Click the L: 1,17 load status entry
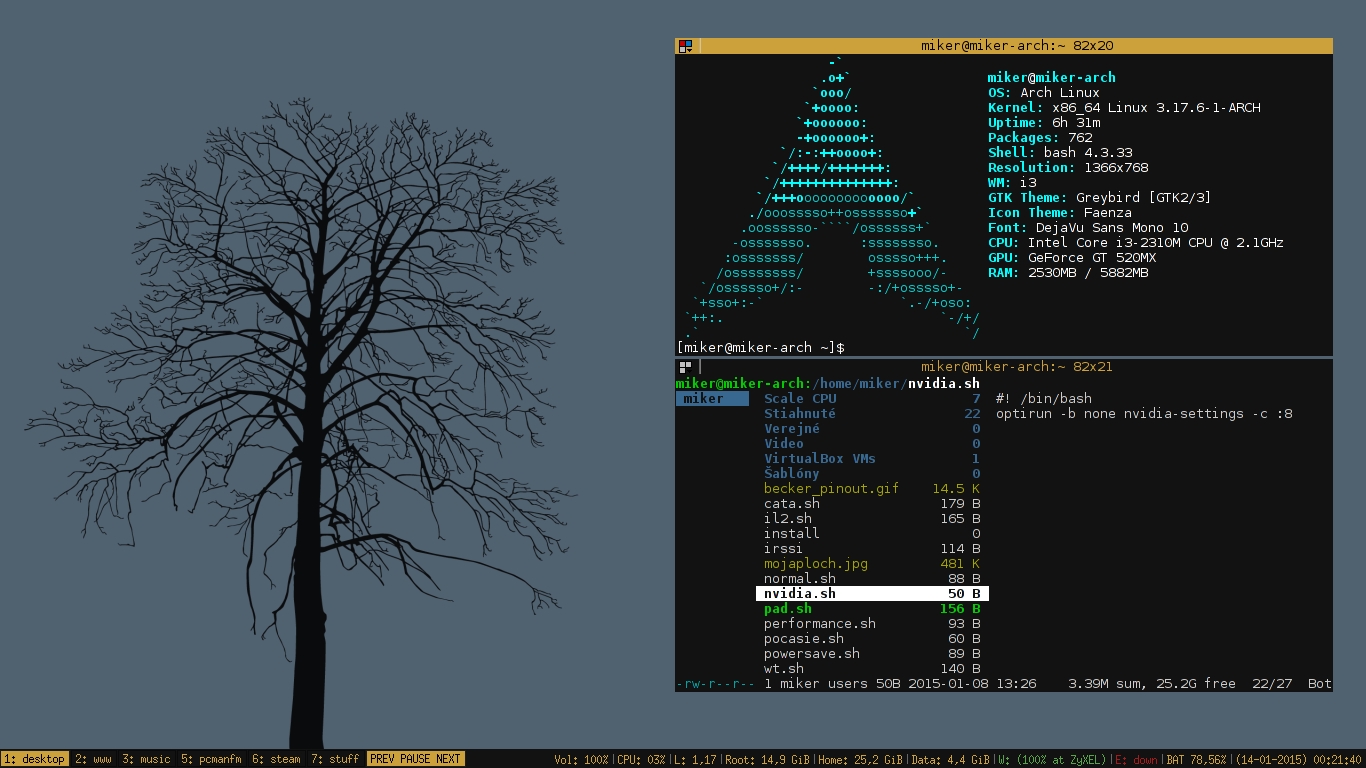 pos(695,760)
